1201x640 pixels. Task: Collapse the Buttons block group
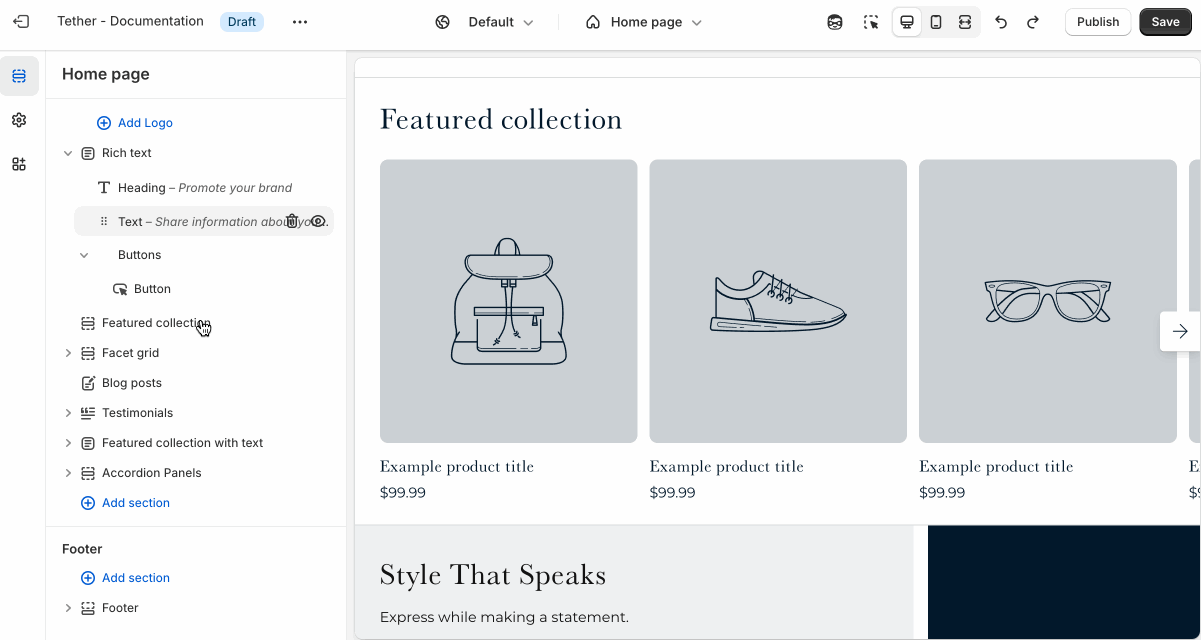click(84, 255)
